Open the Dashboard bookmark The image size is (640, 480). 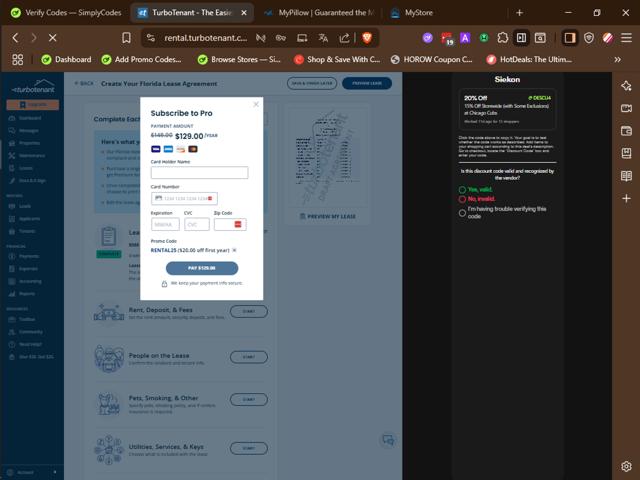click(66, 60)
